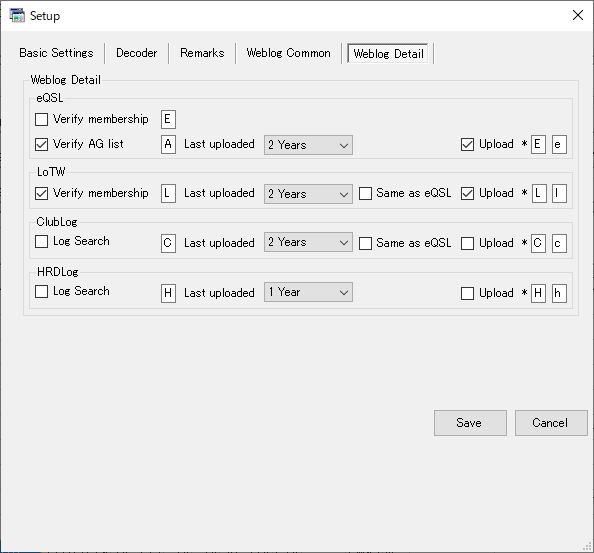Screen dimensions: 594x553
Task: Switch to the Basic Settings tab
Action: coord(56,53)
